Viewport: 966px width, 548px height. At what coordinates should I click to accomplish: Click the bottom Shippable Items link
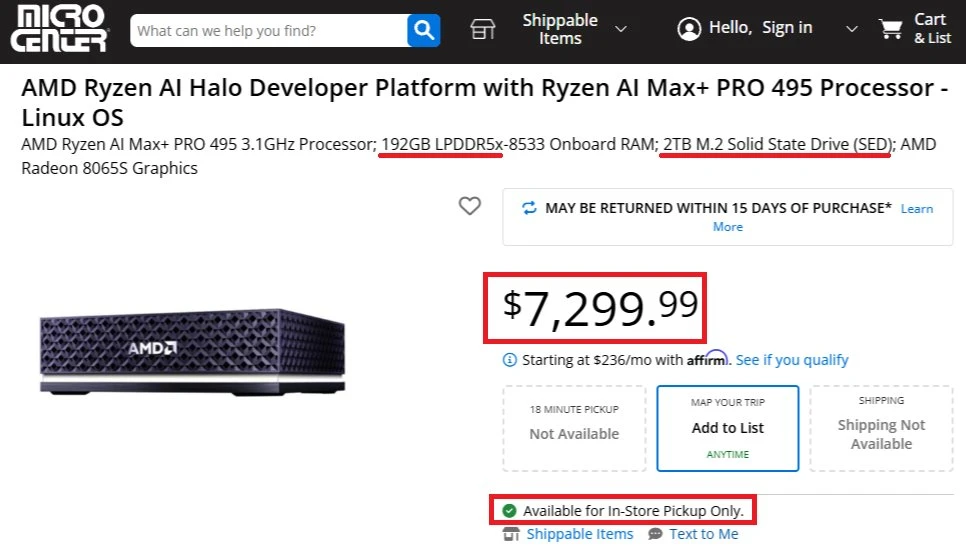pos(580,534)
